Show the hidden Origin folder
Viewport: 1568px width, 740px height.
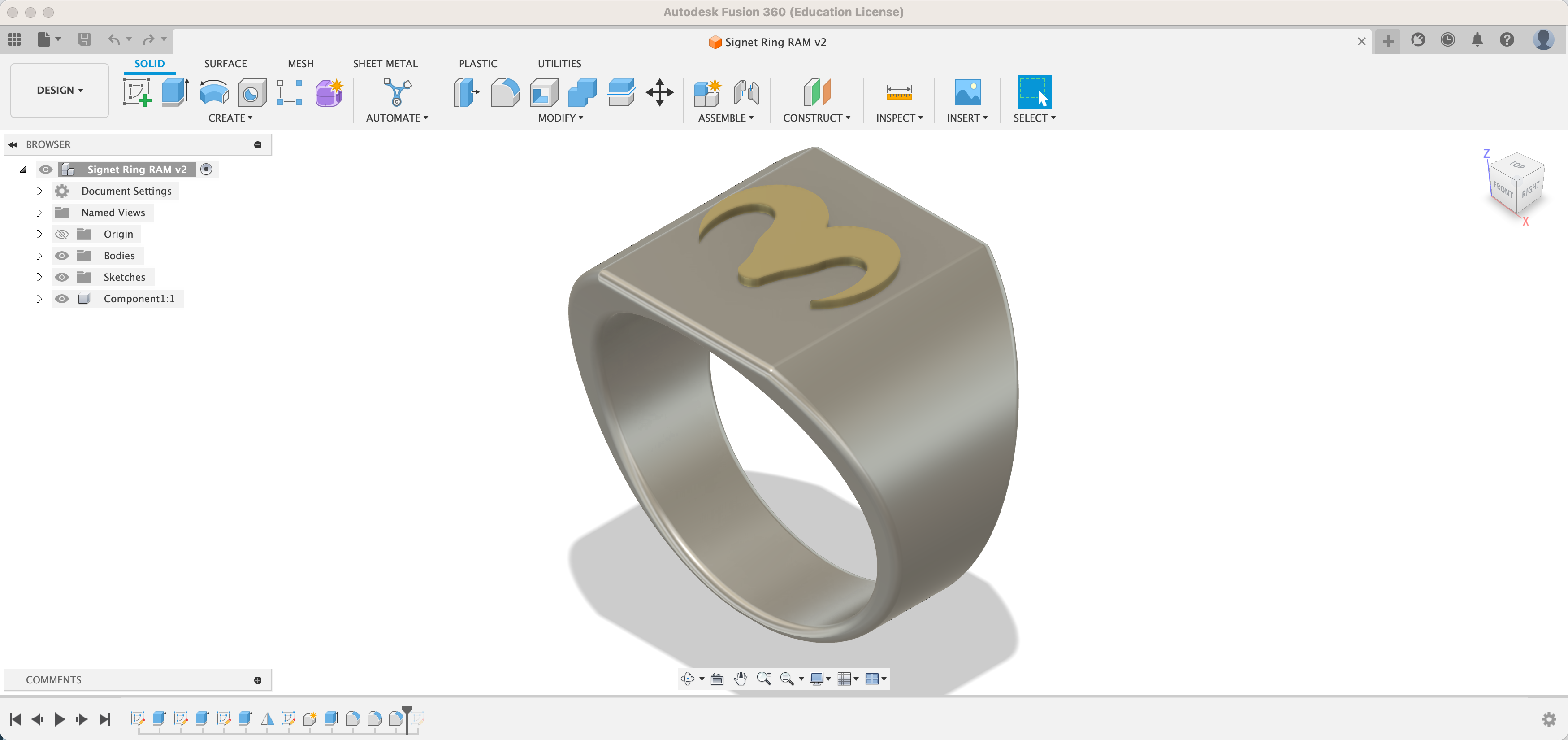[61, 235]
